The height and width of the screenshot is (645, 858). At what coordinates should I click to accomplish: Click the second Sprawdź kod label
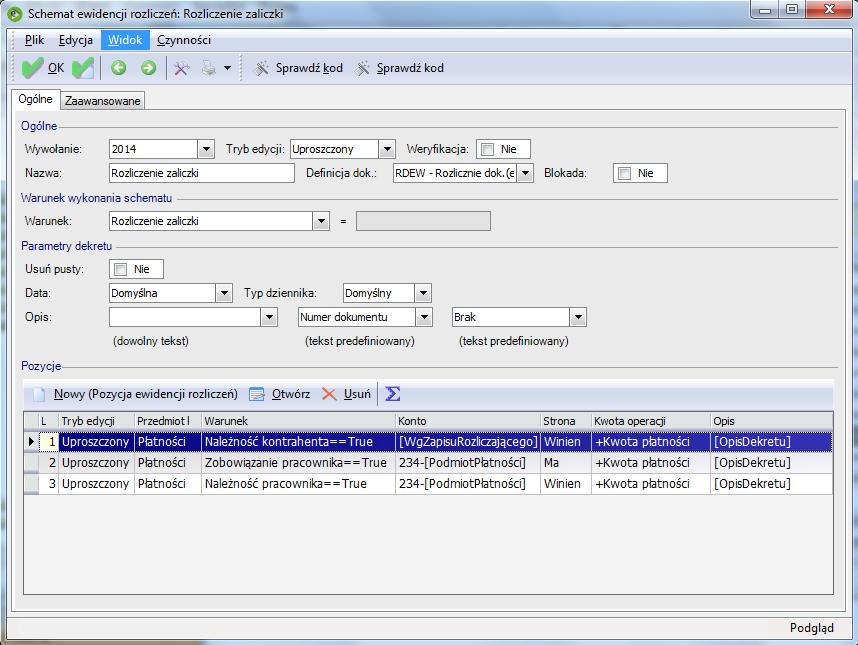click(x=410, y=68)
